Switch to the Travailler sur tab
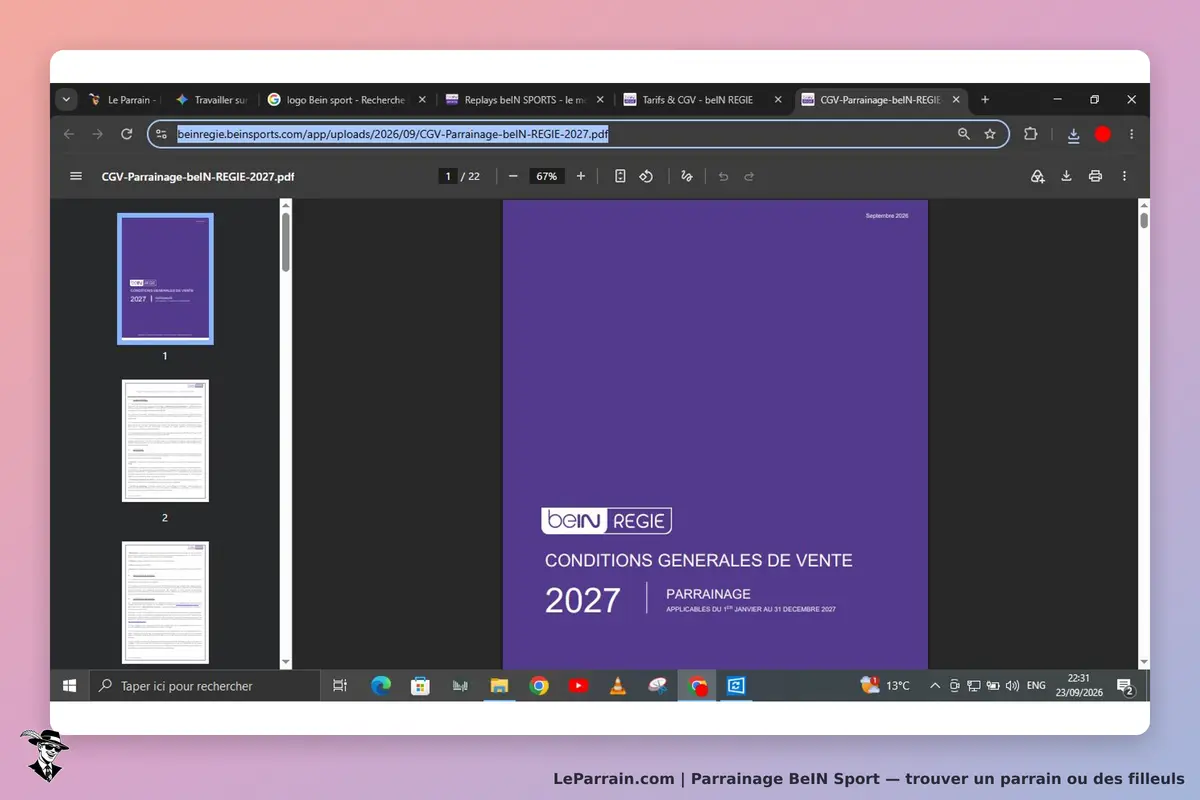 tap(211, 100)
